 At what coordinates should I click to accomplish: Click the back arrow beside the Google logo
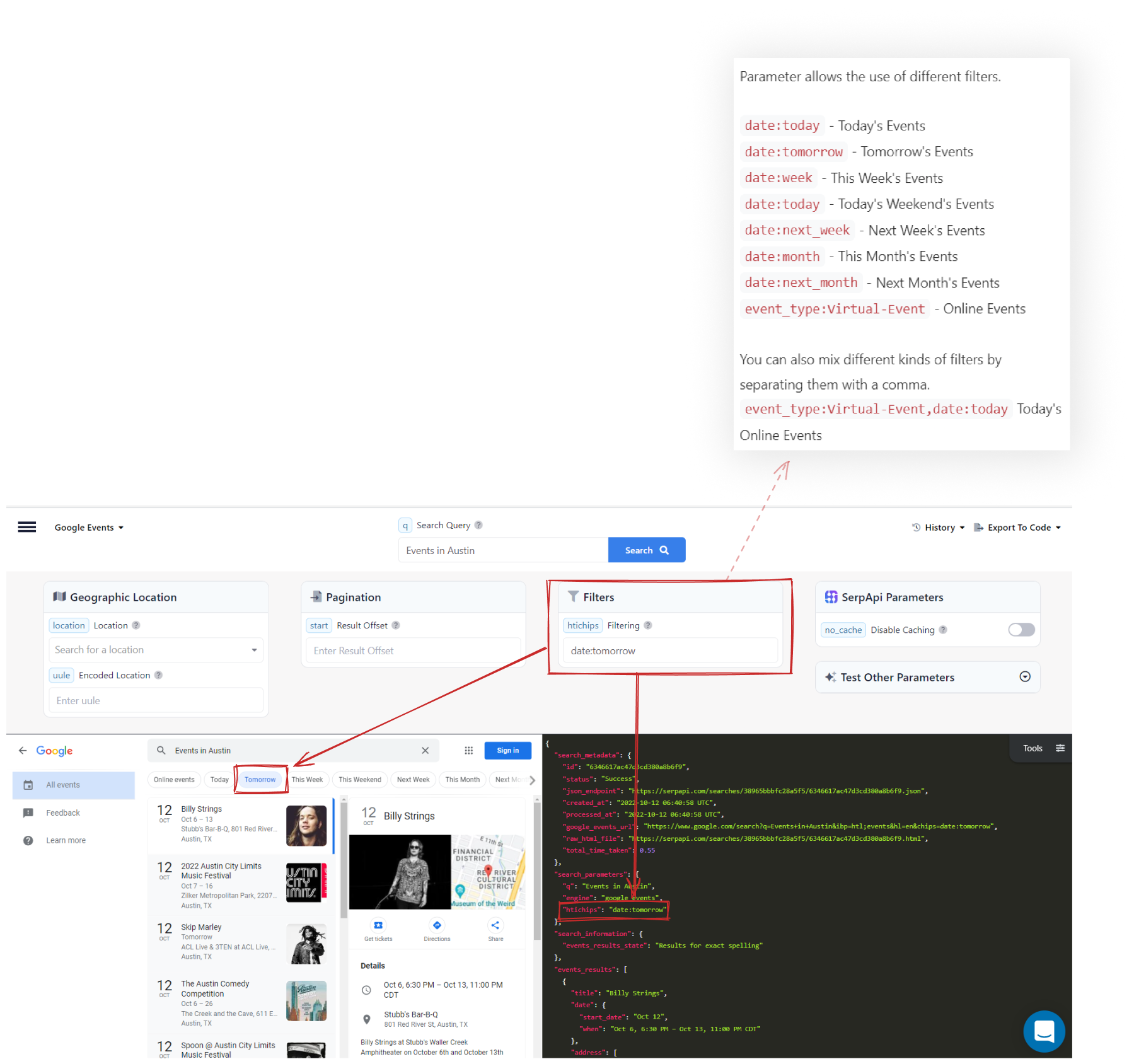(x=23, y=750)
